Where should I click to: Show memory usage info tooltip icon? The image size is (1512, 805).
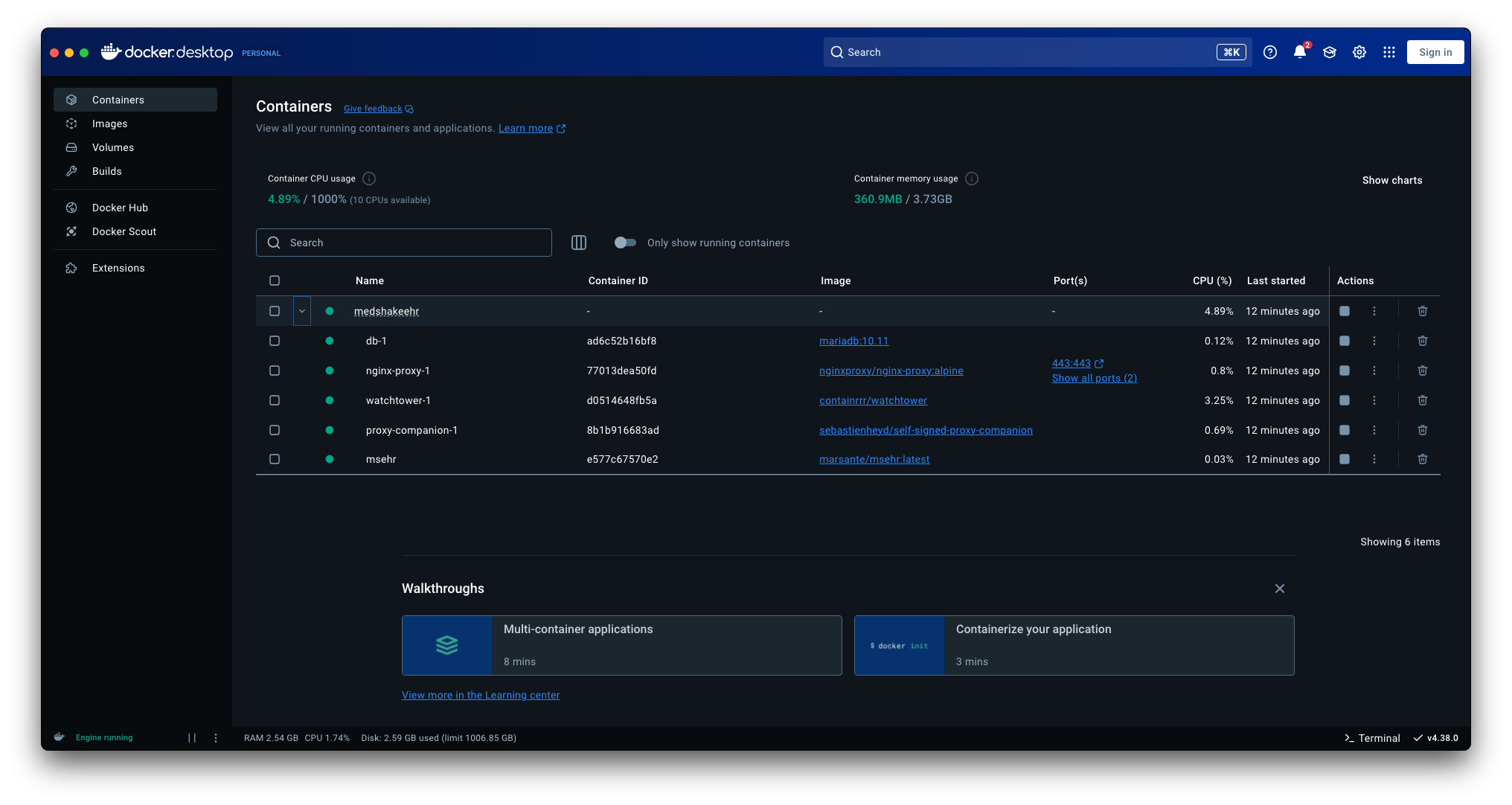(972, 179)
